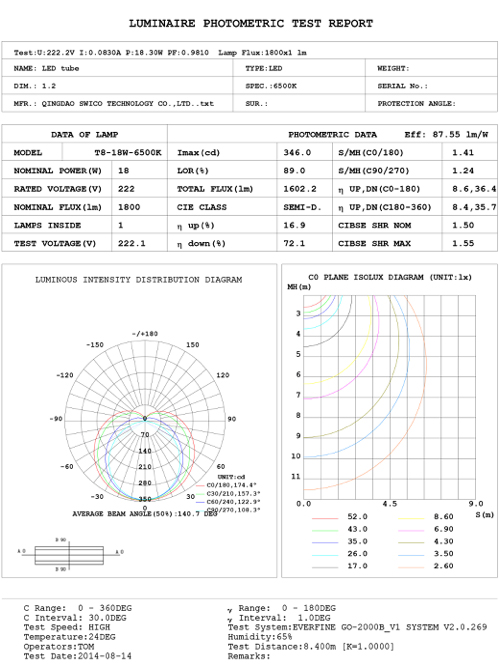Click 'C Range: 0 - 360DEG' text

[78, 608]
